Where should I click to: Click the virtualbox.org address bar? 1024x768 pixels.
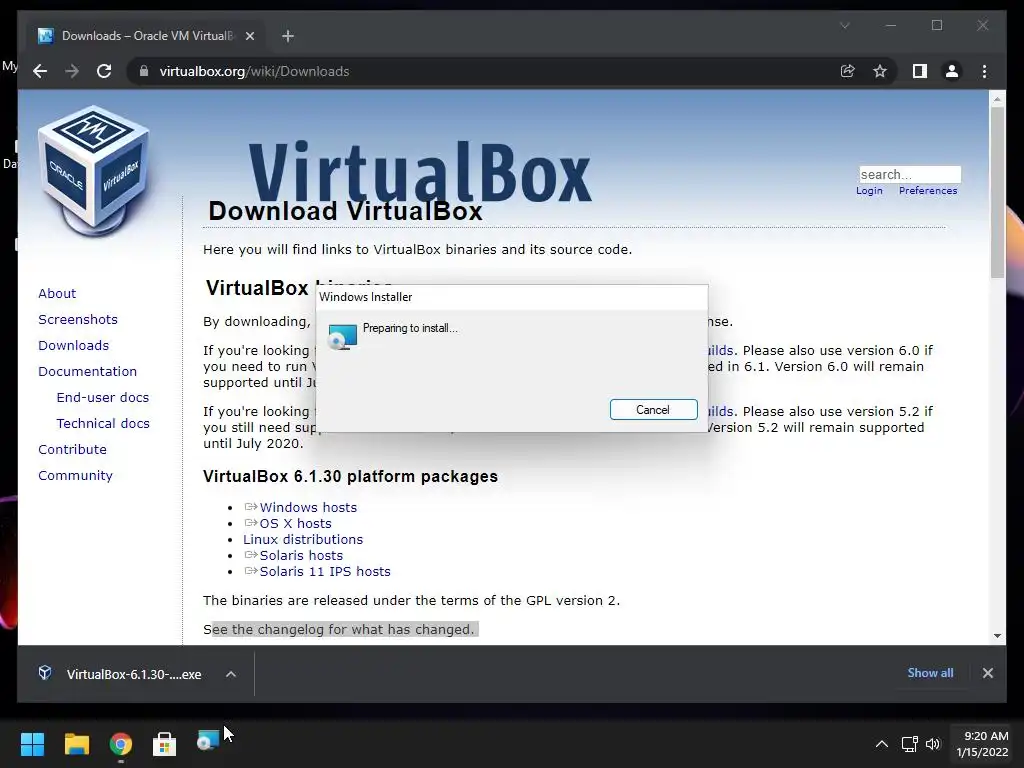(483, 71)
